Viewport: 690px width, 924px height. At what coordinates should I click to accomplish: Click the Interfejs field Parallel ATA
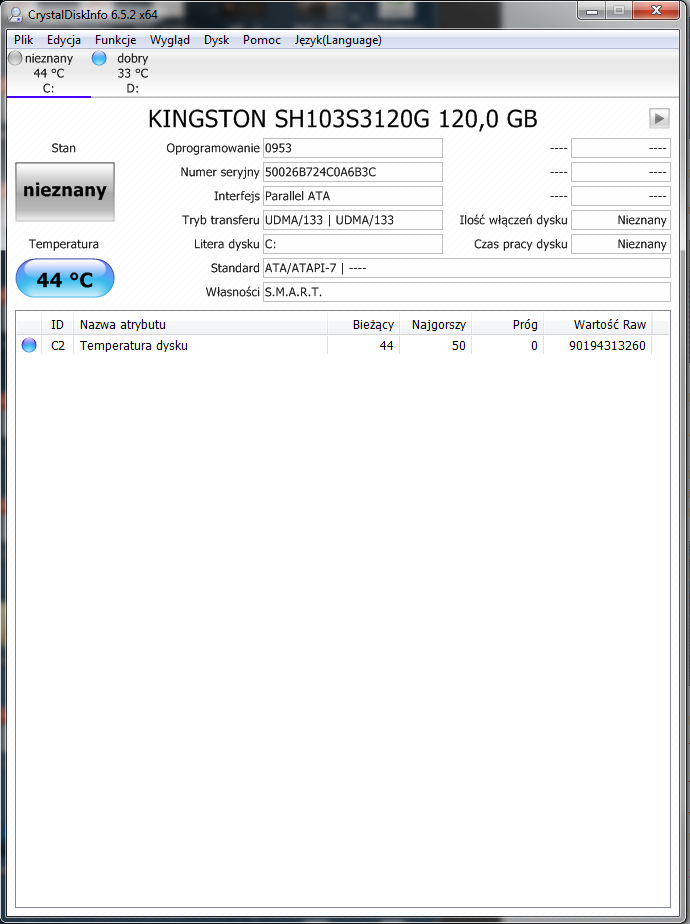coord(352,196)
